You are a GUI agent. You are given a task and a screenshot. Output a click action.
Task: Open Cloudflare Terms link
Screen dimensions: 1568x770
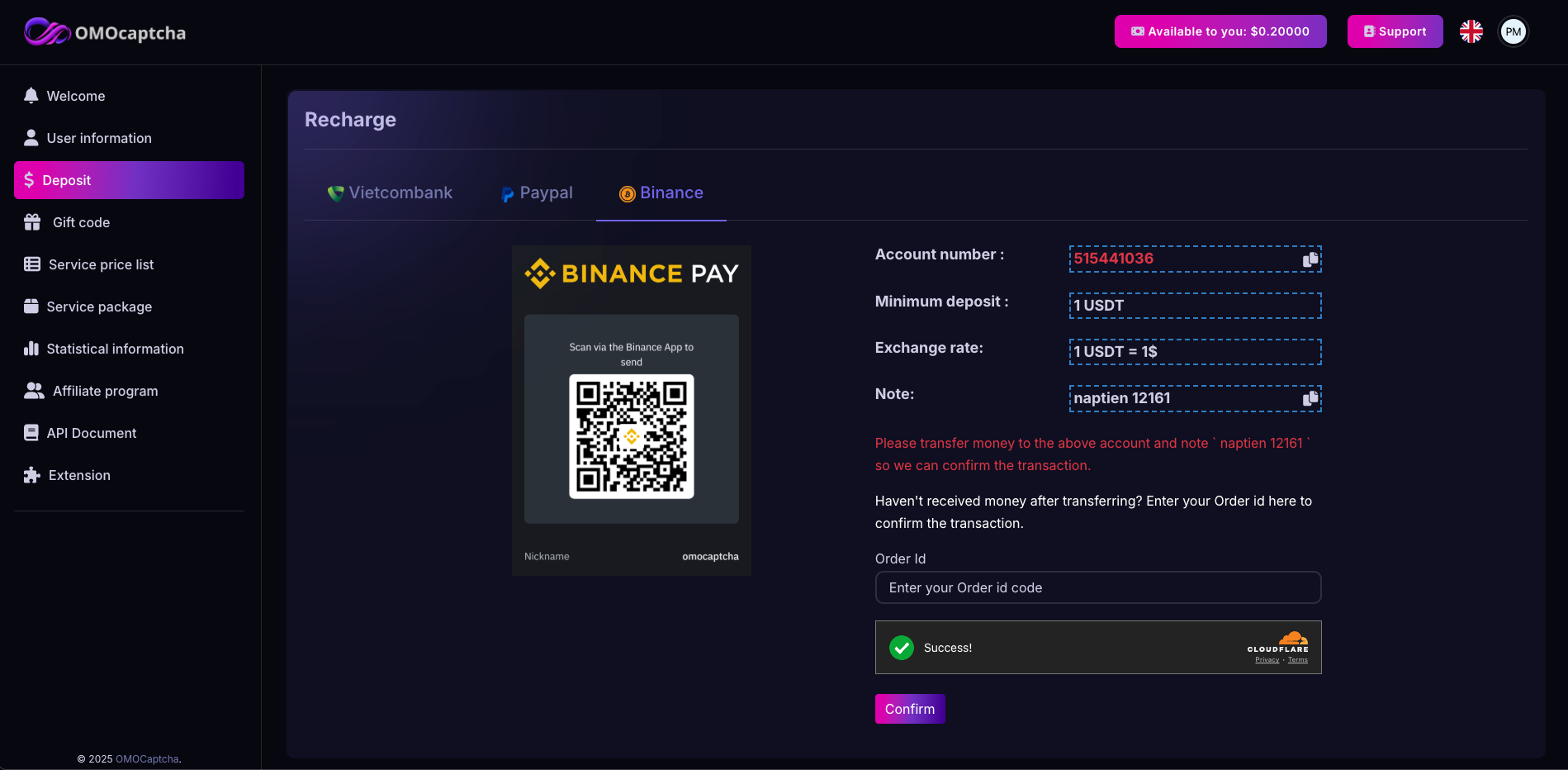tap(1298, 660)
